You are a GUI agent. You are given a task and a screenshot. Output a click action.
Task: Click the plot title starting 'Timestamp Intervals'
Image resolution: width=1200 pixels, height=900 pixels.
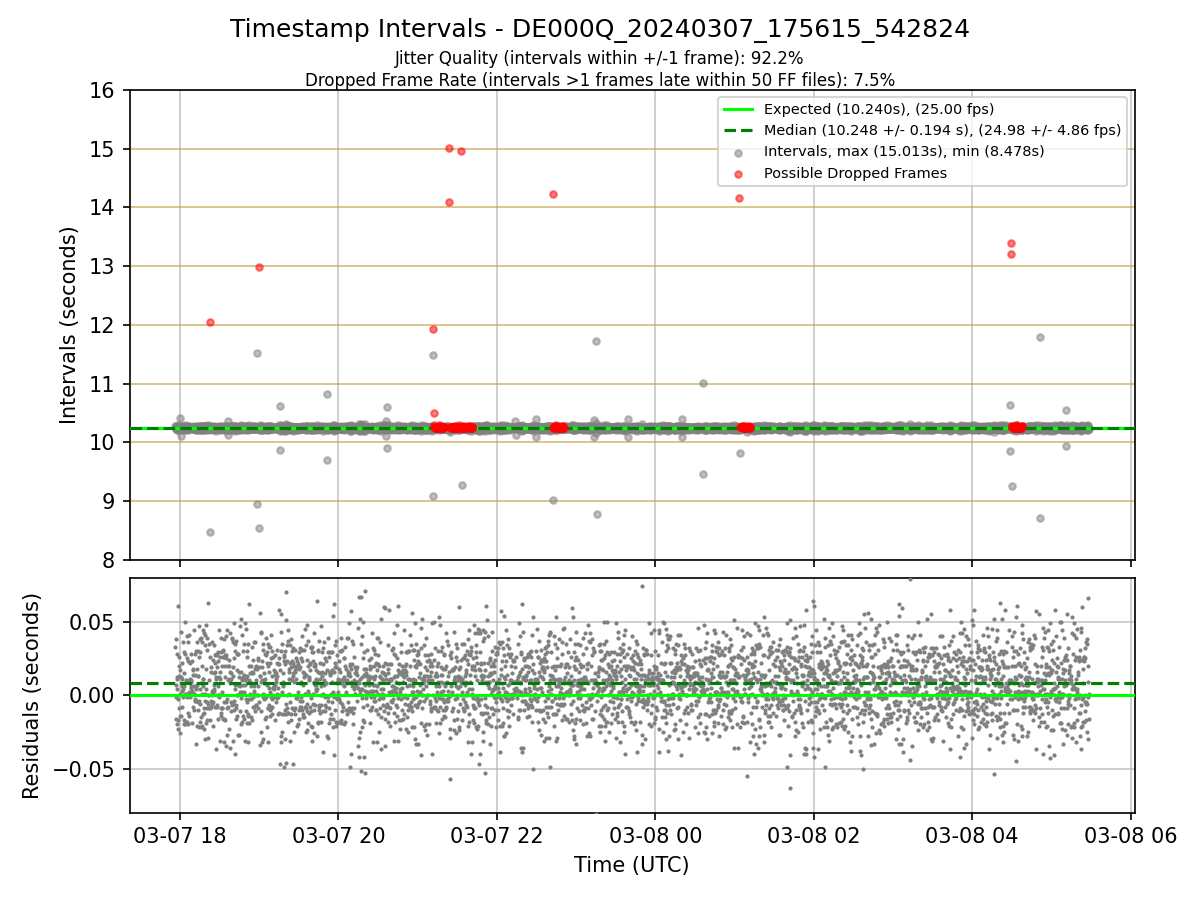tap(599, 29)
